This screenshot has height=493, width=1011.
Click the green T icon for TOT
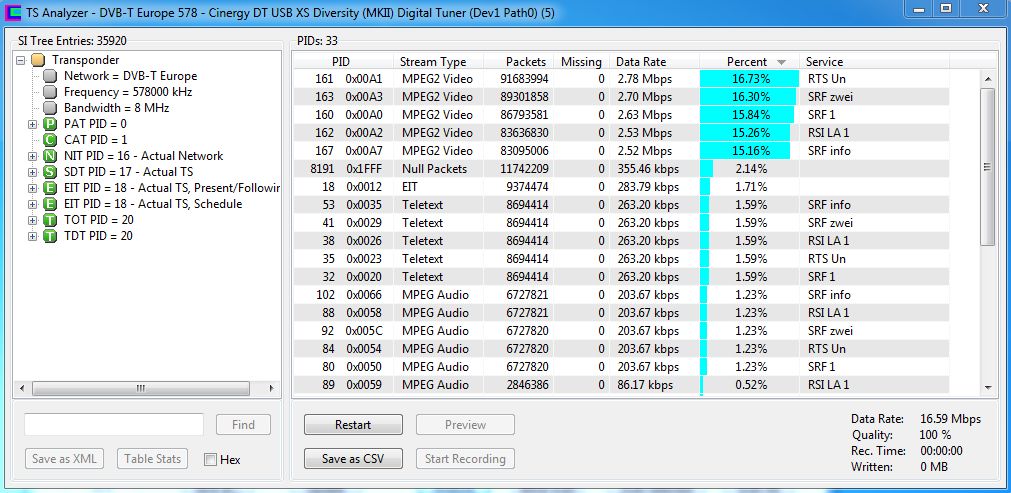pyautogui.click(x=49, y=220)
